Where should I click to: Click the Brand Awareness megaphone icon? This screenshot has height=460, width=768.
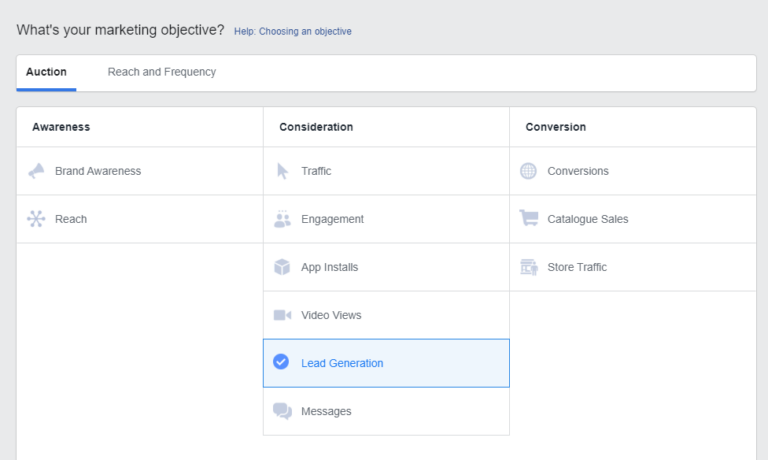coord(36,171)
